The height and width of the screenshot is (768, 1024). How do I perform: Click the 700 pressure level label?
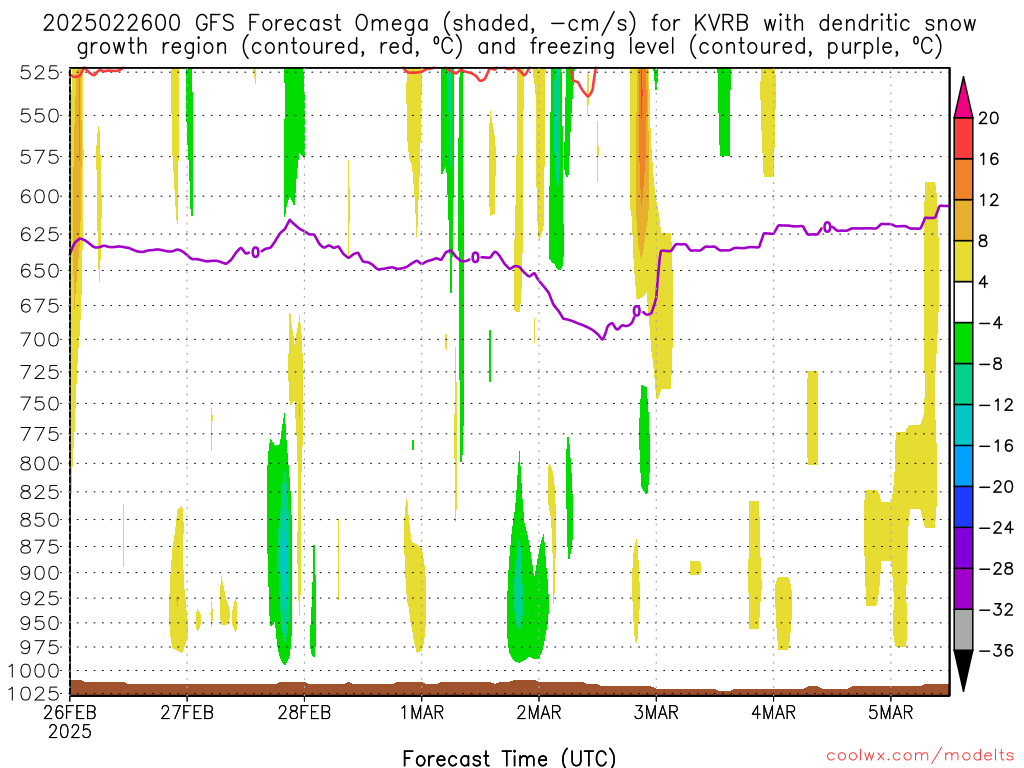pos(40,339)
